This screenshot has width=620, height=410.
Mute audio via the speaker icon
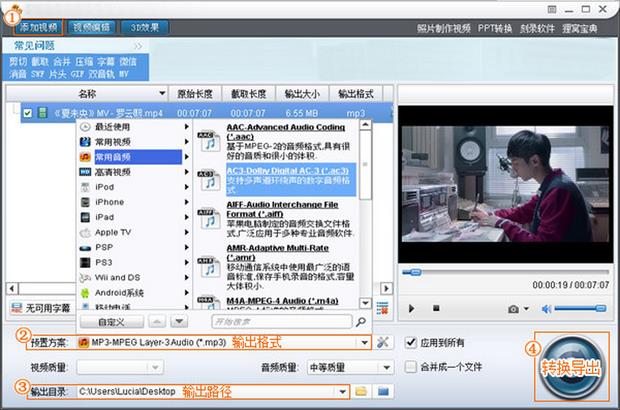(x=546, y=309)
